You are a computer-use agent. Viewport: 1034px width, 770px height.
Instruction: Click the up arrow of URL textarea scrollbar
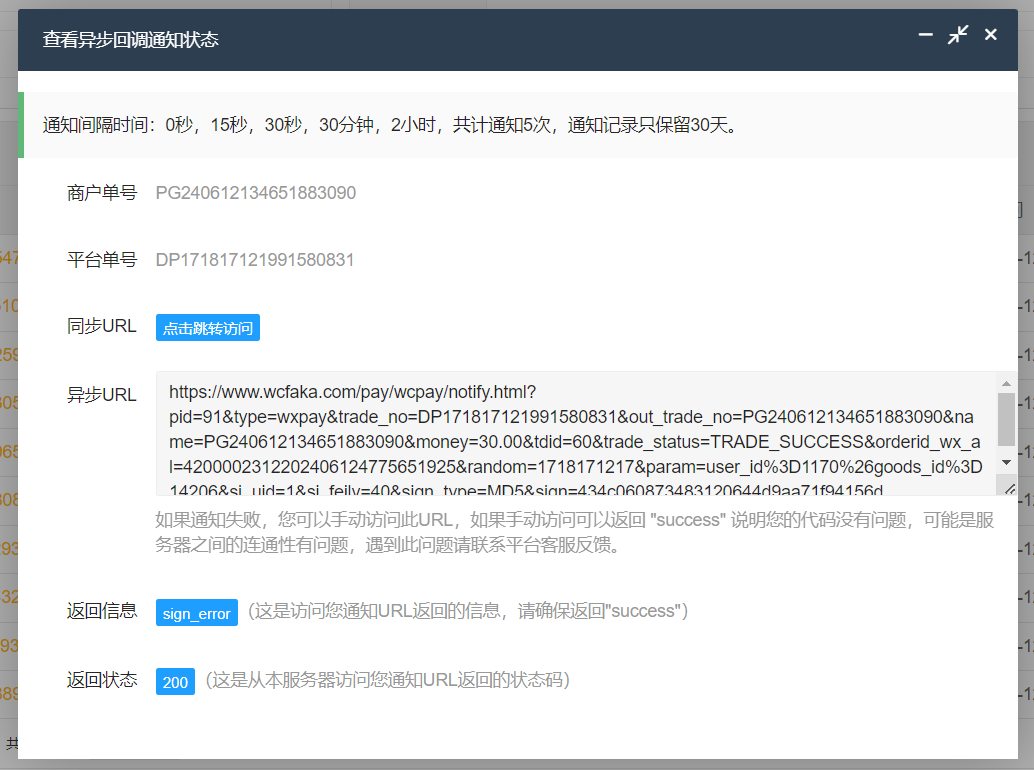pyautogui.click(x=1006, y=383)
